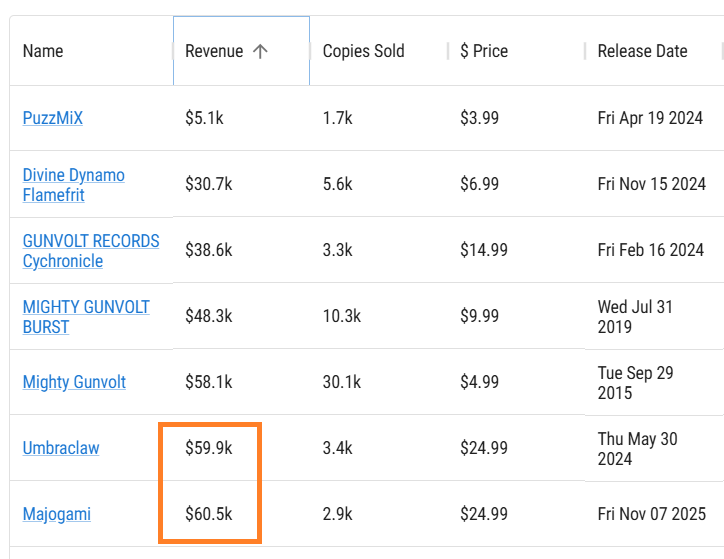Screen dimensions: 724x559
Task: Select copies sold 5.6k cell
Action: pyautogui.click(x=378, y=184)
